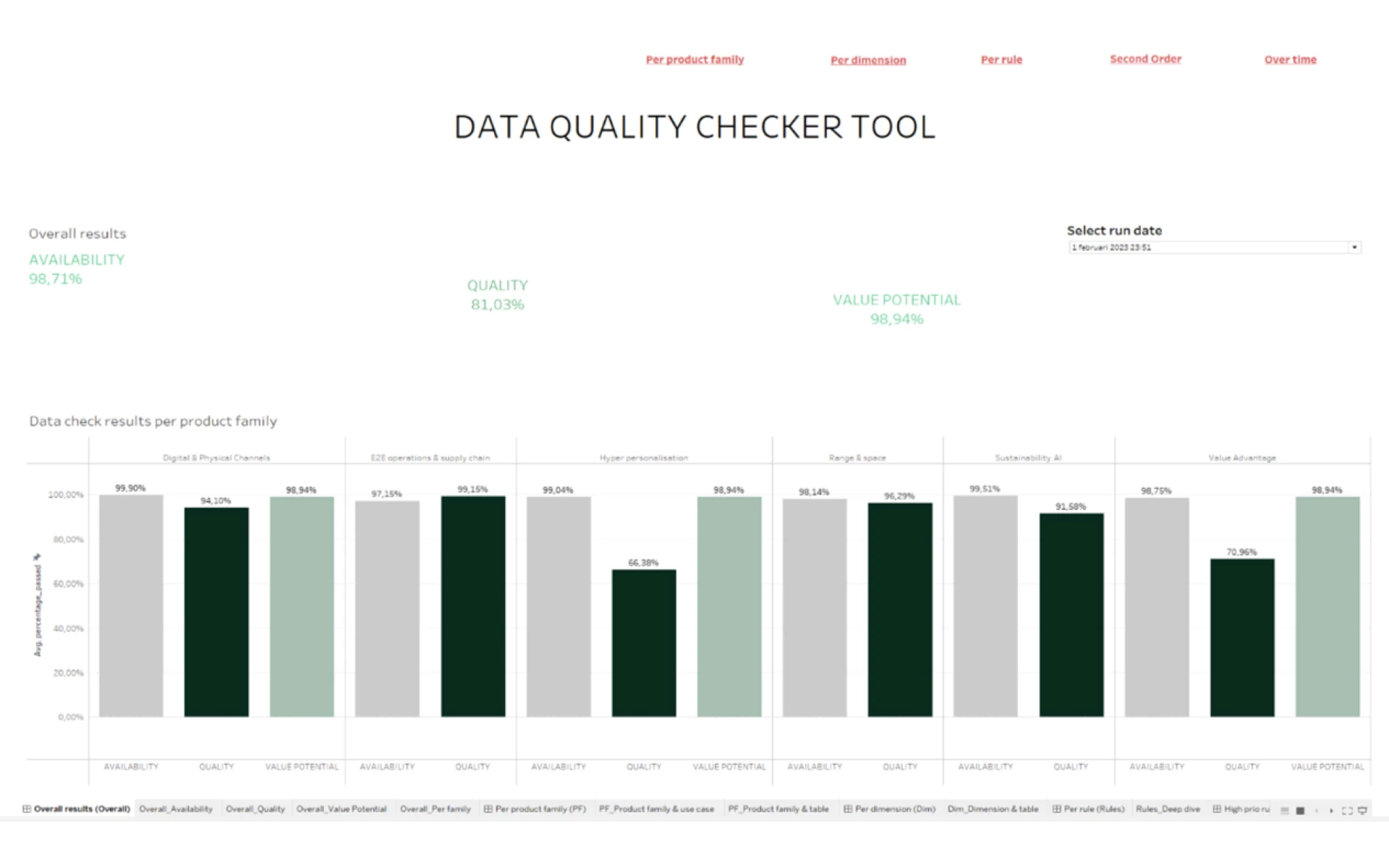Click the 'Data check results per product family' title
Viewport: 1389px width, 868px height.
coord(153,421)
